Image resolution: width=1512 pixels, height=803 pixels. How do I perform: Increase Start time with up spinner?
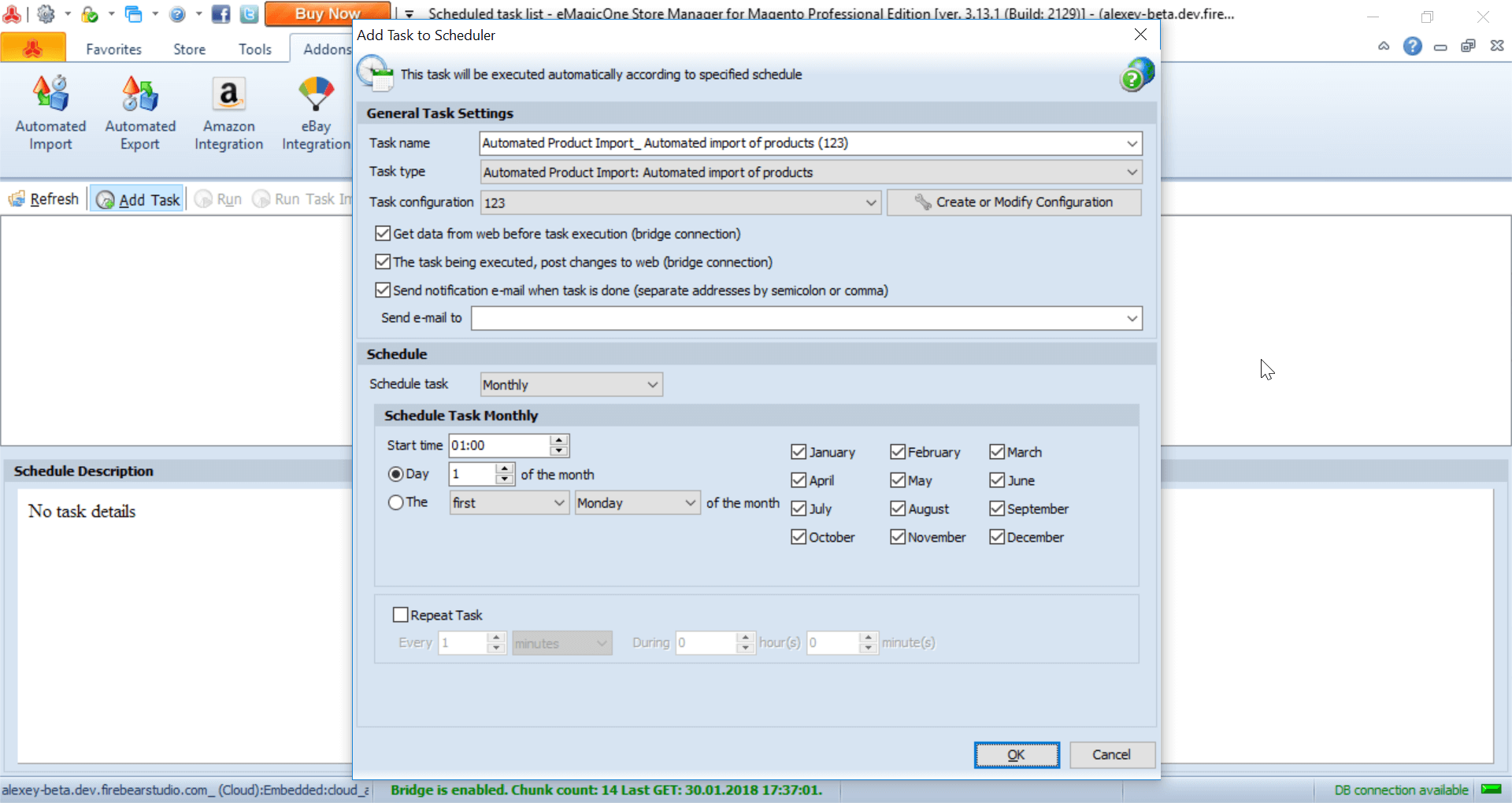coord(559,439)
